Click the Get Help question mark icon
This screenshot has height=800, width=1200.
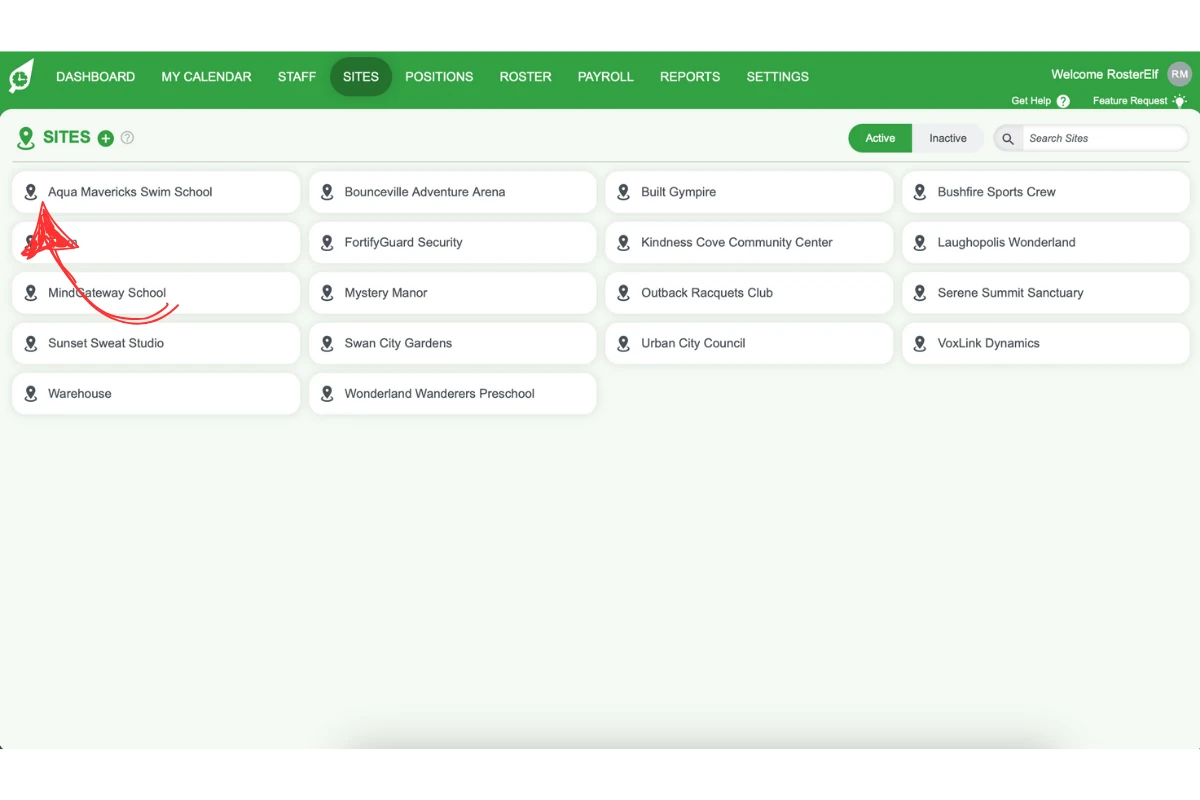[x=1063, y=101]
